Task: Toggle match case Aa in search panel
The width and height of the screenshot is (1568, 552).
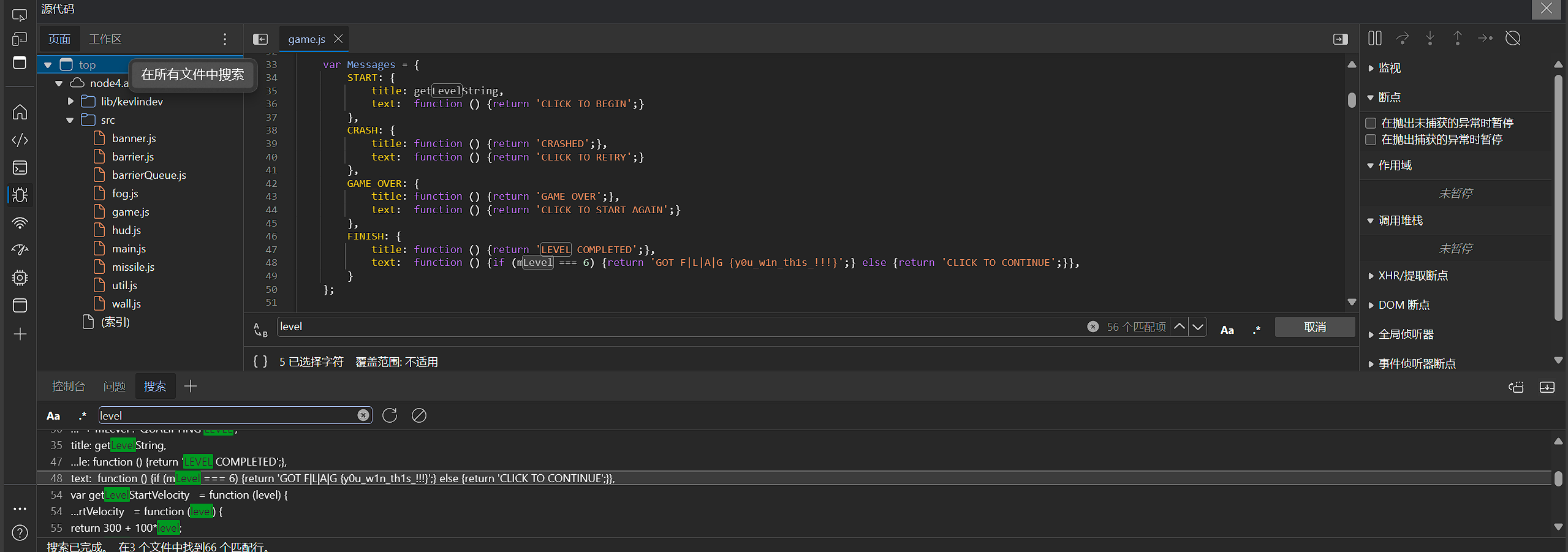Action: (x=53, y=416)
